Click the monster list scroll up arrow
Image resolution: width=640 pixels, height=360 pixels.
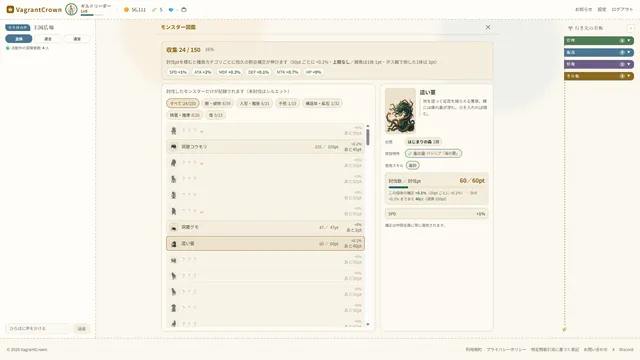pyautogui.click(x=368, y=126)
